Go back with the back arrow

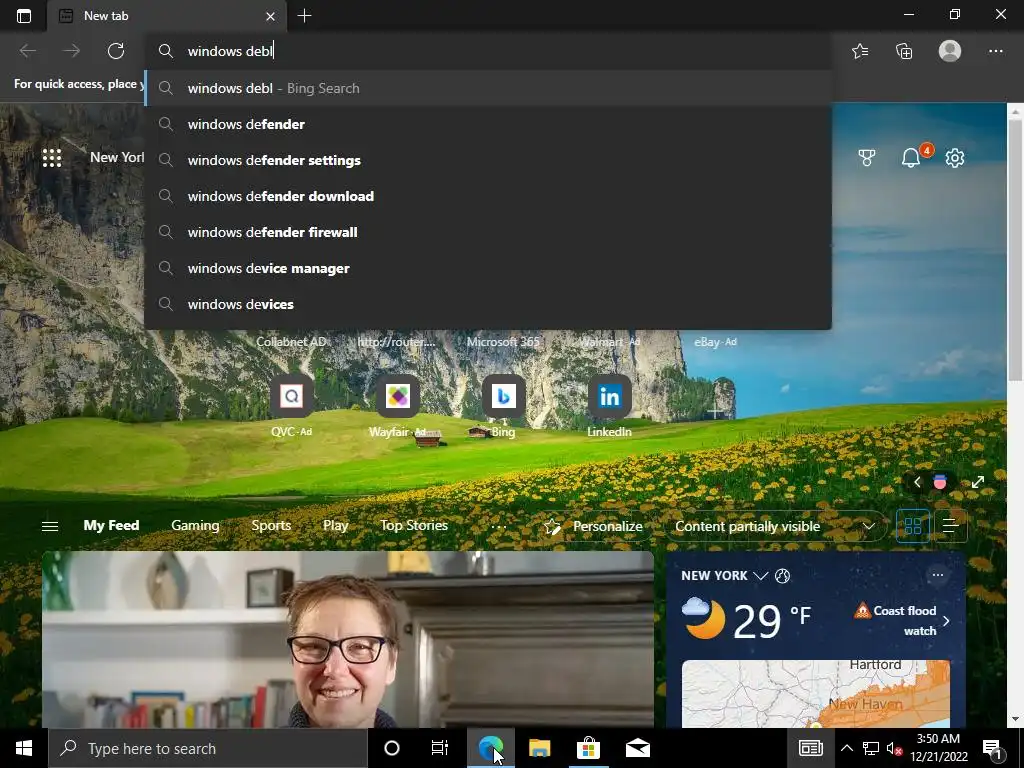coord(27,51)
